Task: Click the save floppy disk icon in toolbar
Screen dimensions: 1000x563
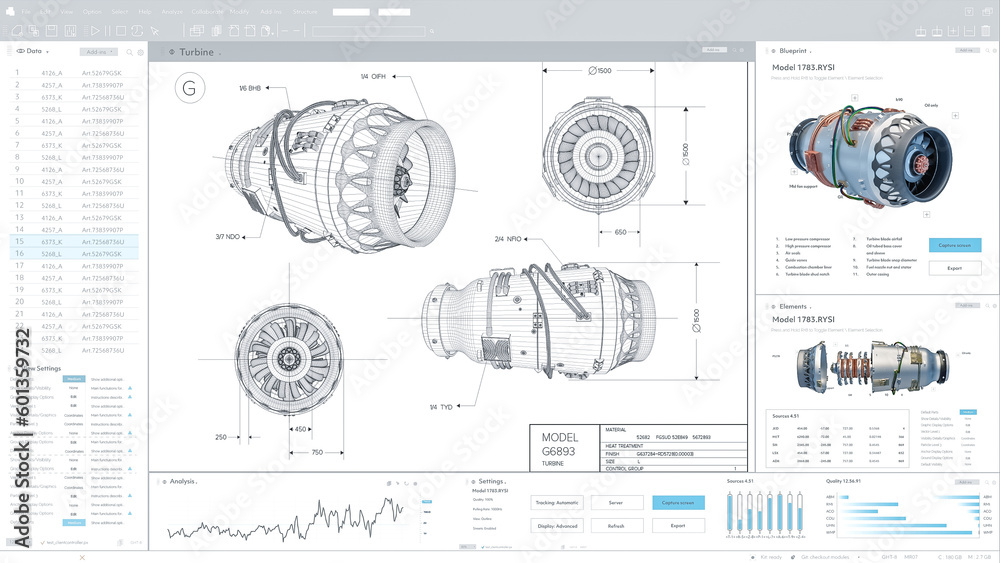Action: [52, 30]
